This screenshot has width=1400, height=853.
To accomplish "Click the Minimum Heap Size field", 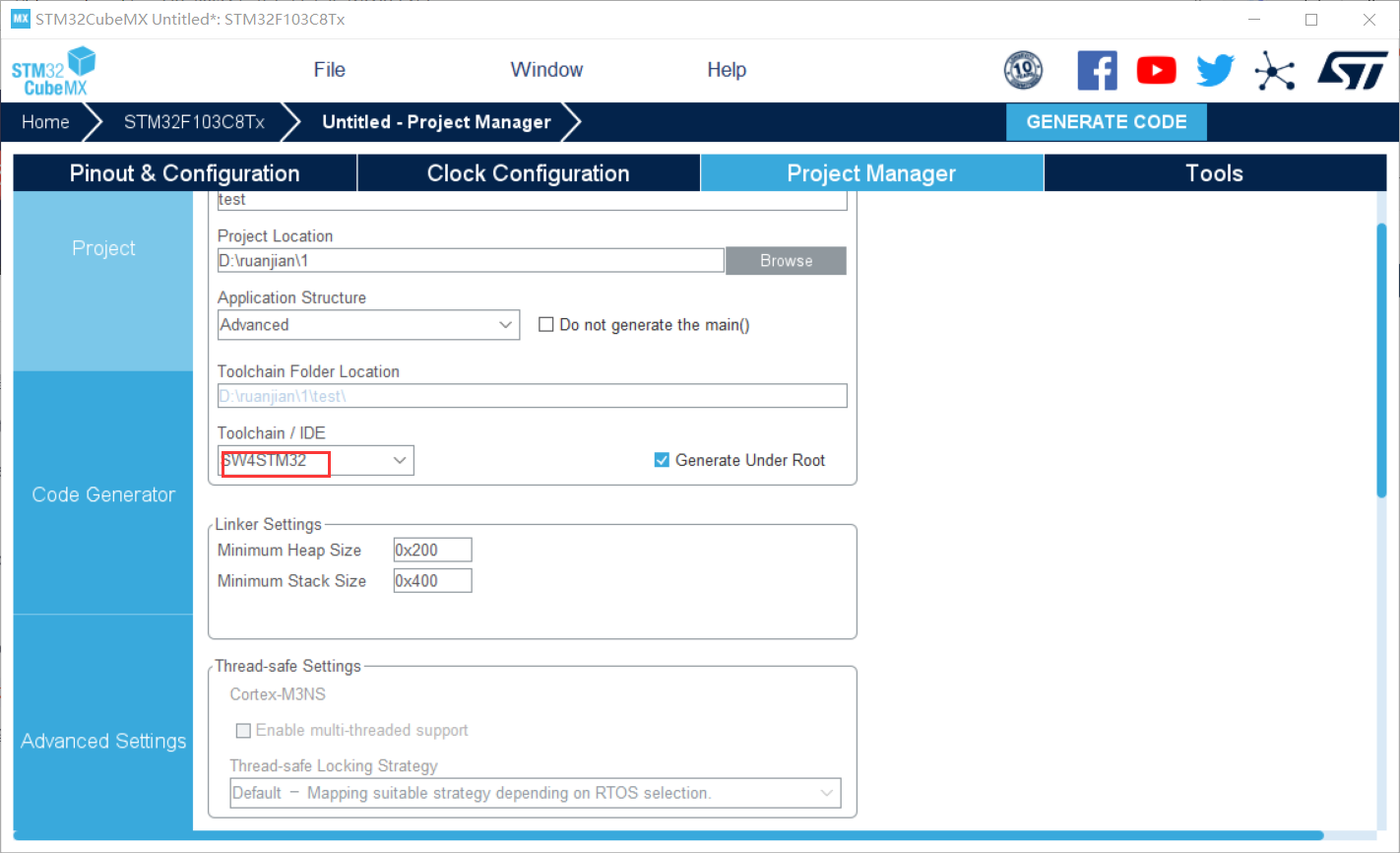I will point(432,551).
